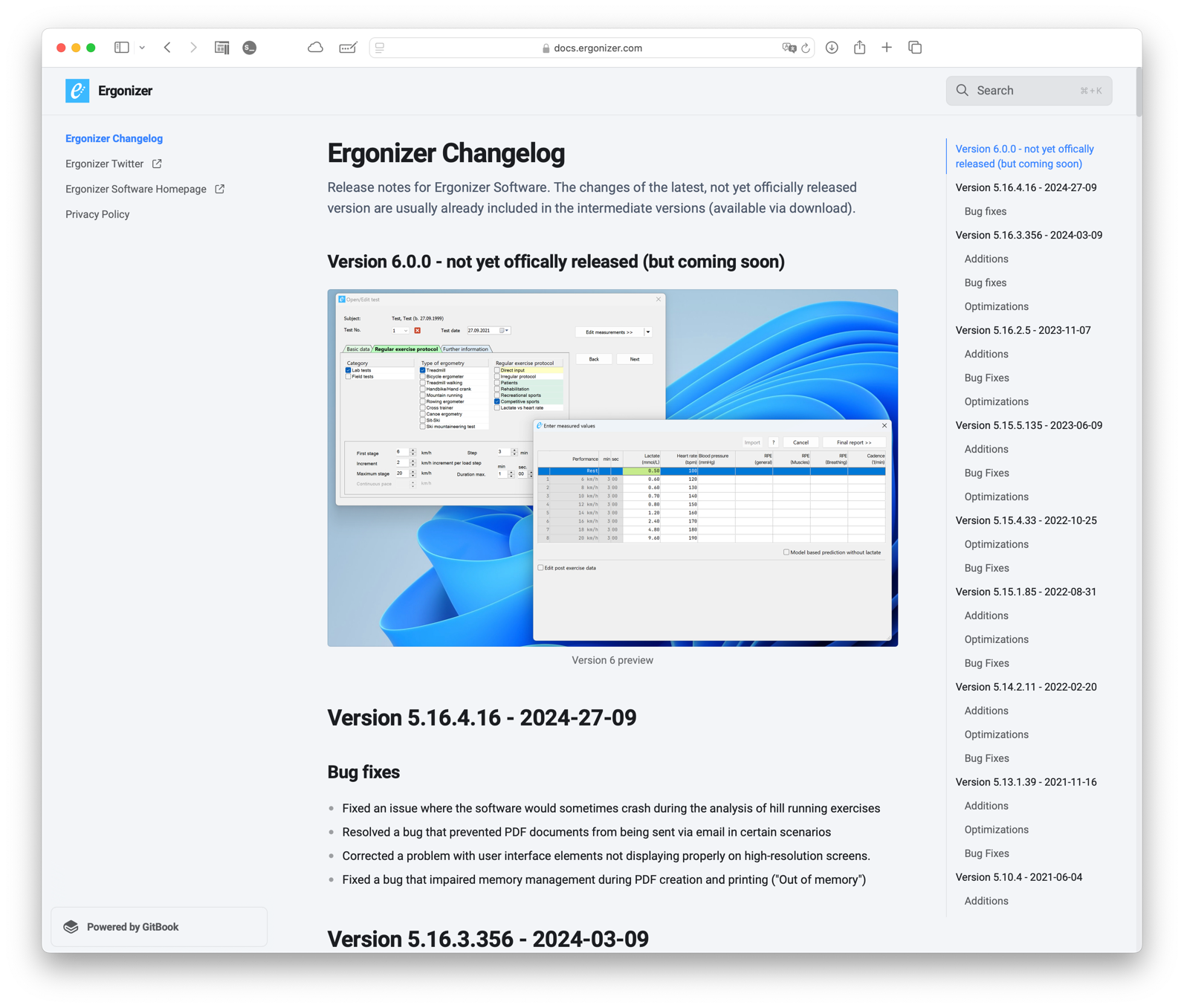Open a new tab with plus icon
The height and width of the screenshot is (1008, 1184).
point(887,48)
